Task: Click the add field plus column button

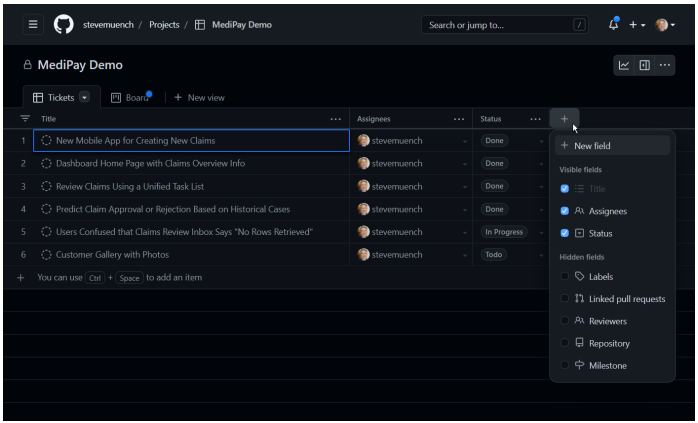Action: (x=564, y=119)
